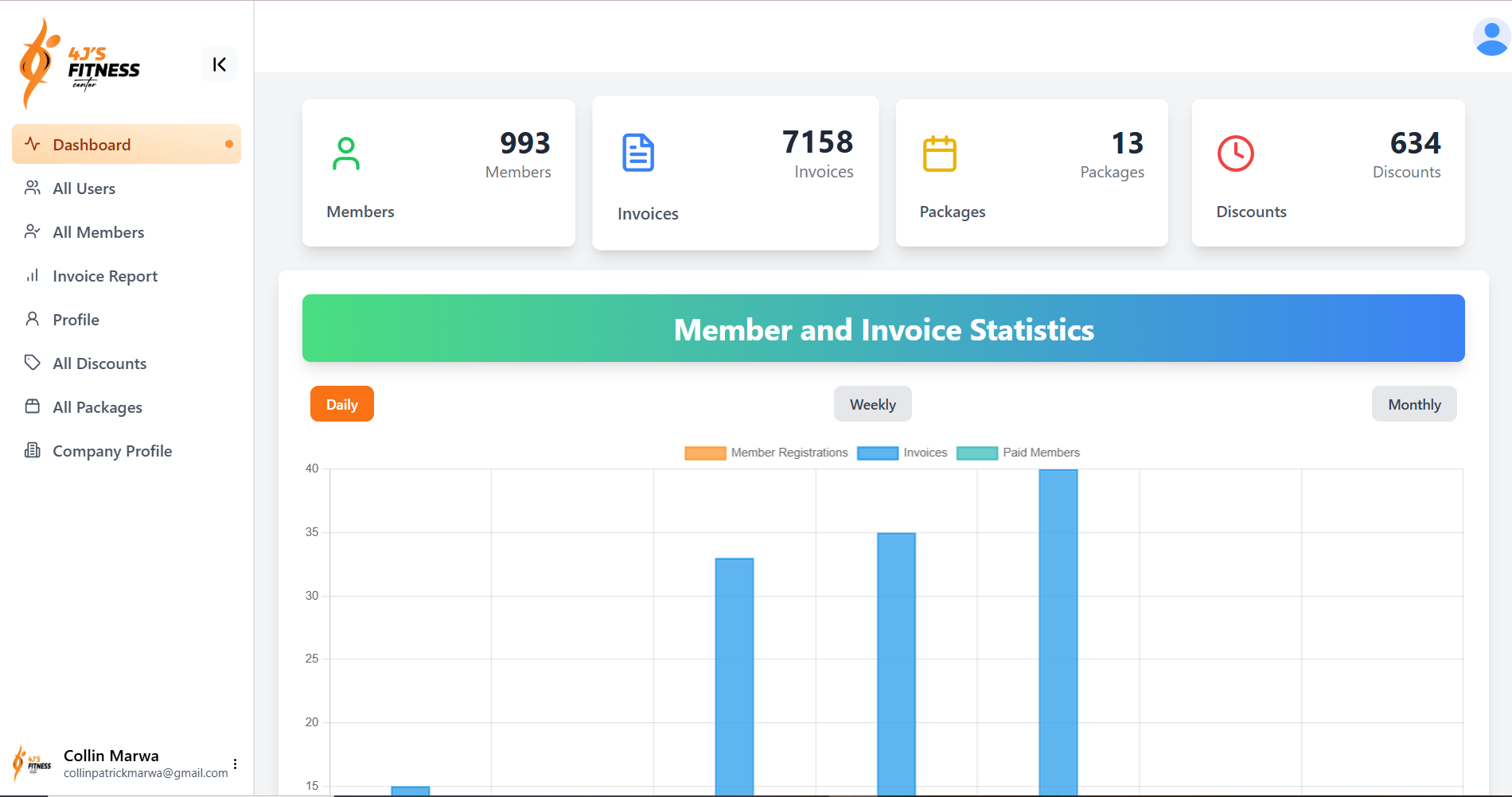This screenshot has height=797, width=1512.
Task: Navigate to Company Profile
Action: click(111, 451)
